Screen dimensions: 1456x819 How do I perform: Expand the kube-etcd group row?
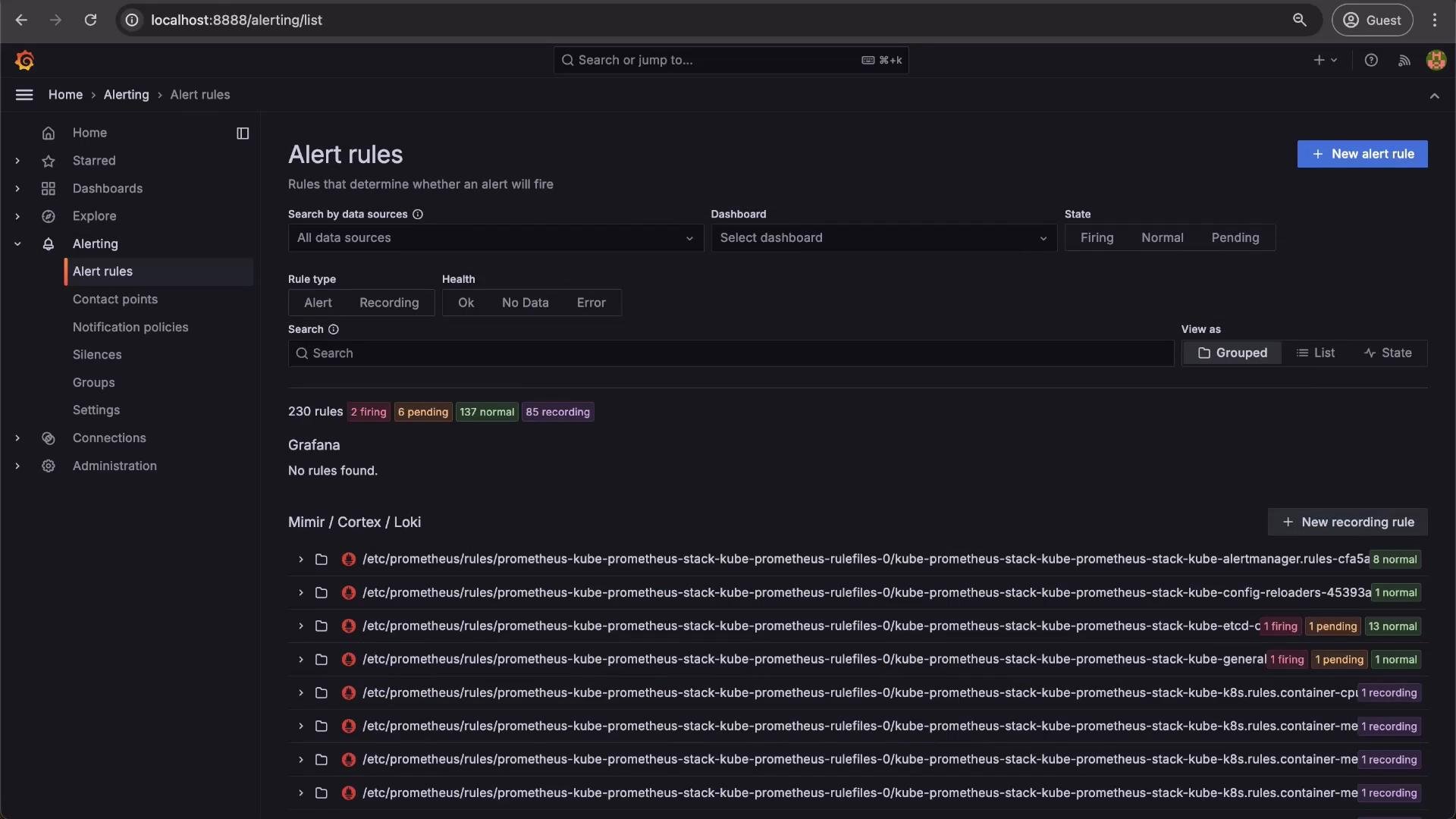301,626
